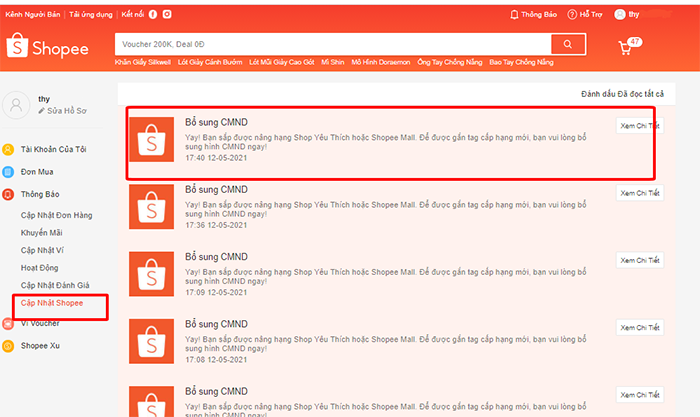Click suggested search Lót Mũi Giày Cao Gót
Viewport: 700px width, 417px height.
click(282, 62)
